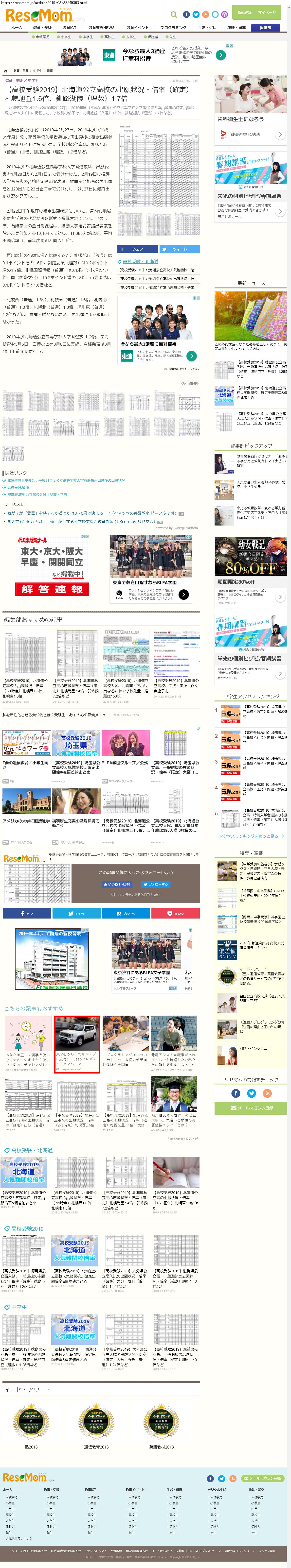Open 期間限定80%off ad arrow
The width and height of the screenshot is (291, 1568).
[280, 597]
